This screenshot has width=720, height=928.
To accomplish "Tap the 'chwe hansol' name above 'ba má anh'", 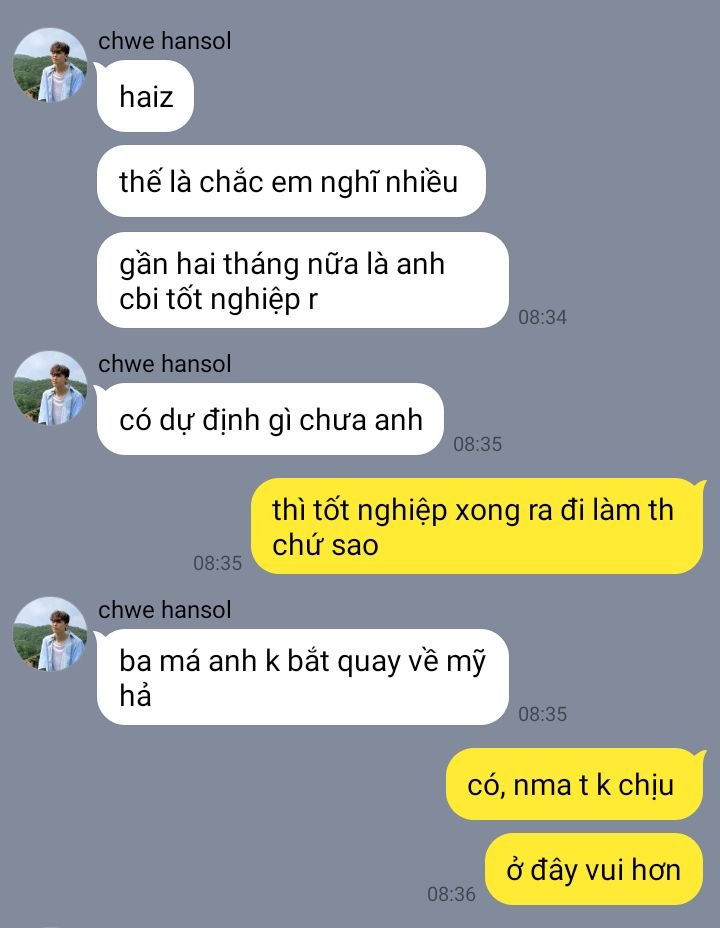I will coord(164,610).
